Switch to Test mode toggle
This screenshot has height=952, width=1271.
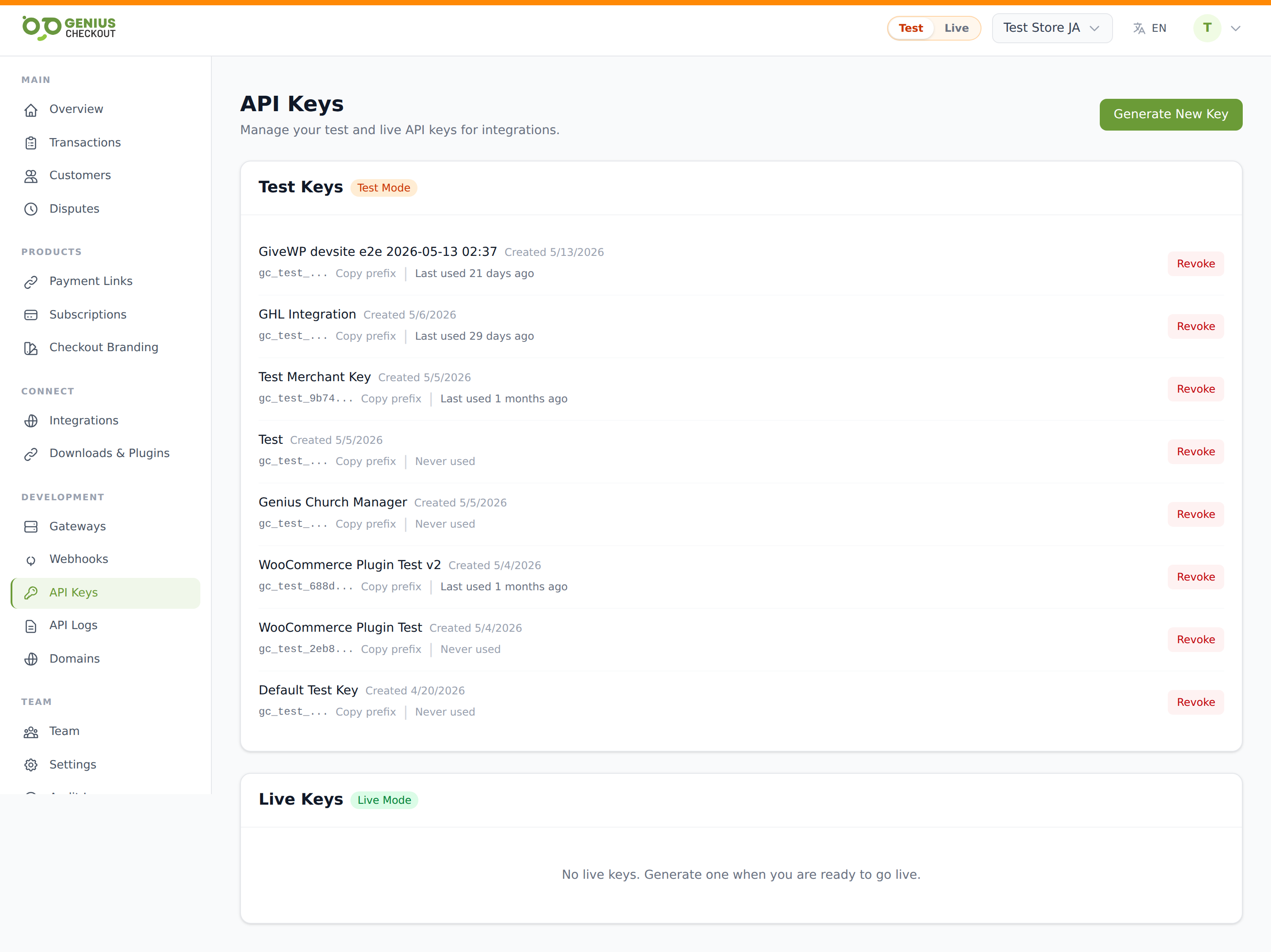coord(911,28)
